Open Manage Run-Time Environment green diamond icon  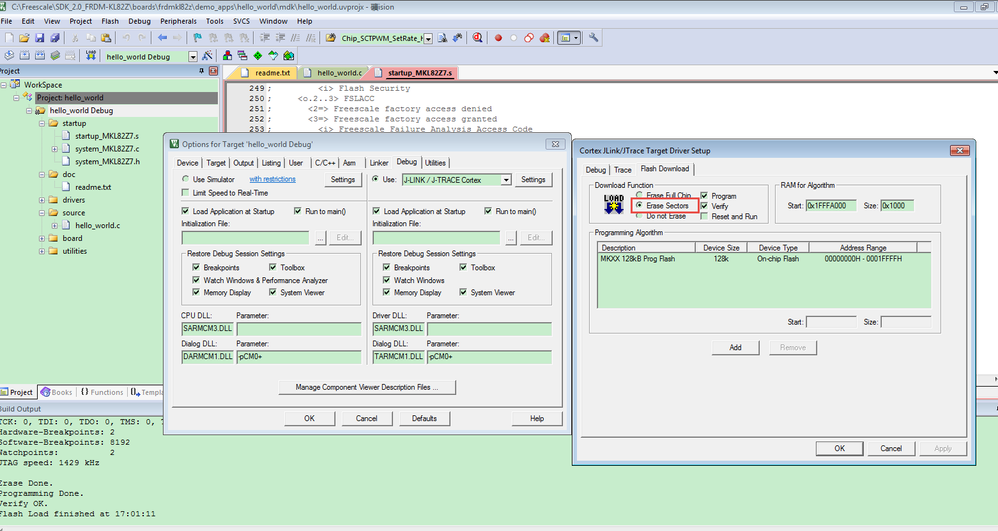258,56
